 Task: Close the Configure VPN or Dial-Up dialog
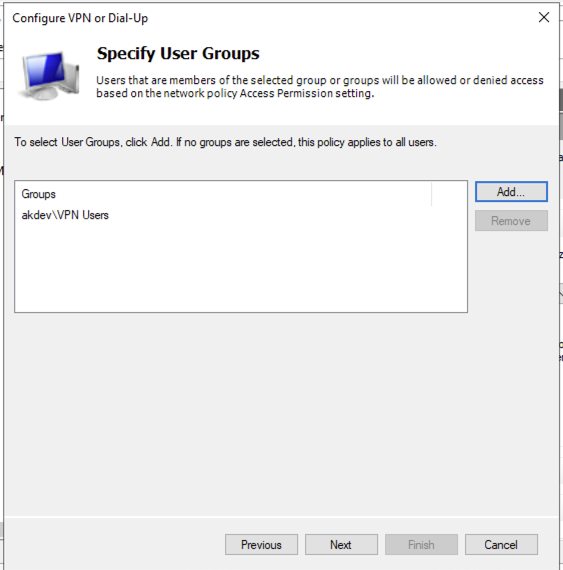click(x=544, y=17)
